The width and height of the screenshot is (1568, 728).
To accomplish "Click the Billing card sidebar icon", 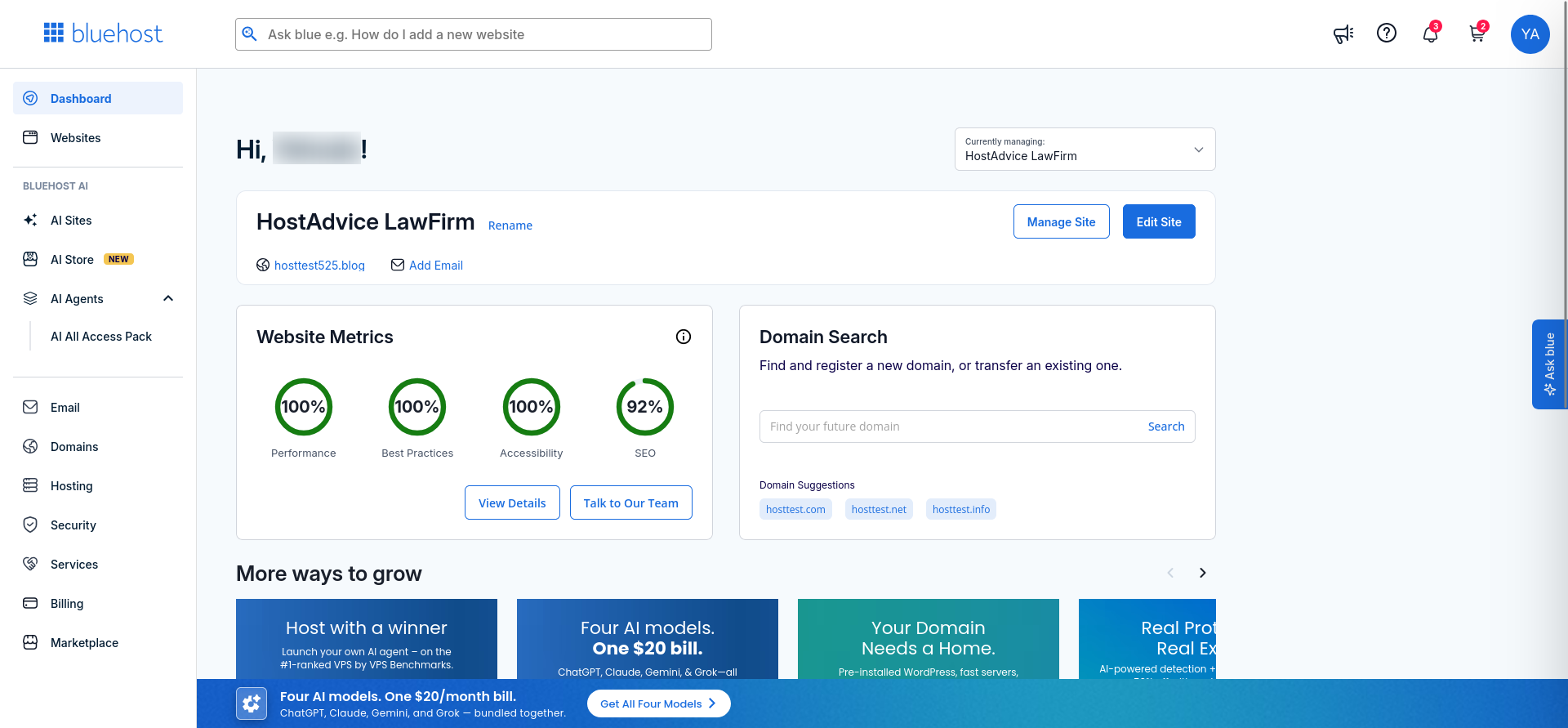I will click(30, 603).
